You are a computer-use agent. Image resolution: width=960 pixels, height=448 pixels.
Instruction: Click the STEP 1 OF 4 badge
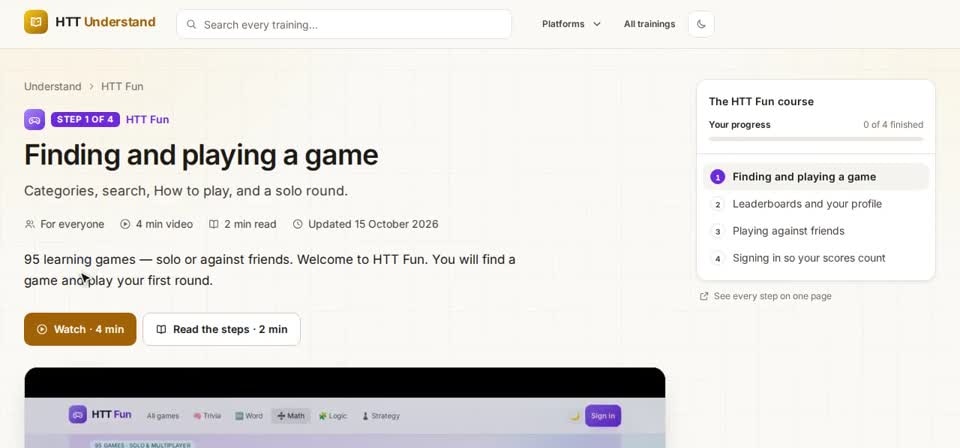[85, 119]
